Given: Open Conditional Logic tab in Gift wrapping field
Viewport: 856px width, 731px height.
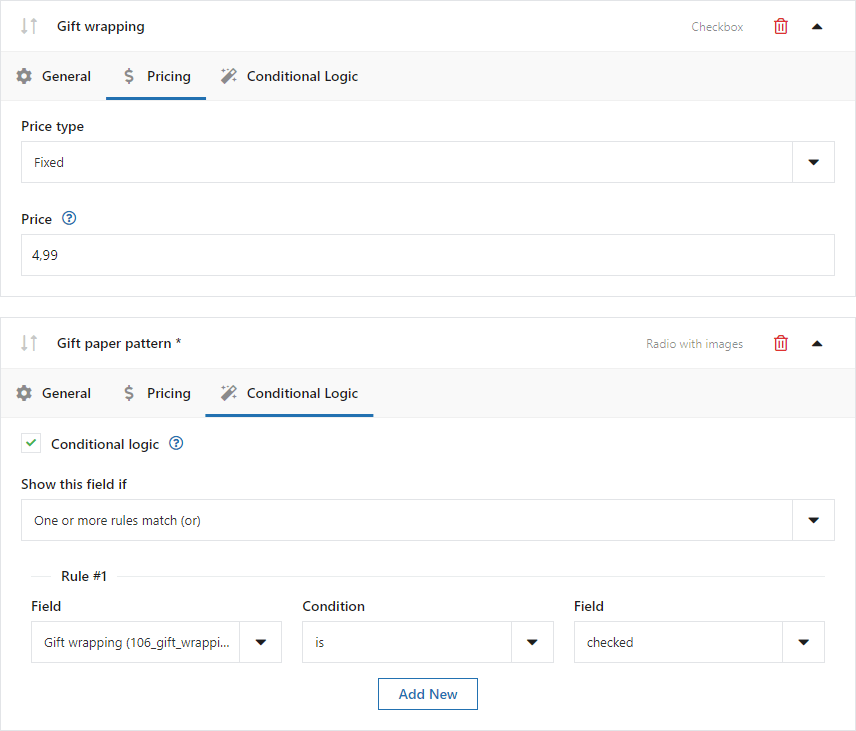Looking at the screenshot, I should (x=289, y=76).
